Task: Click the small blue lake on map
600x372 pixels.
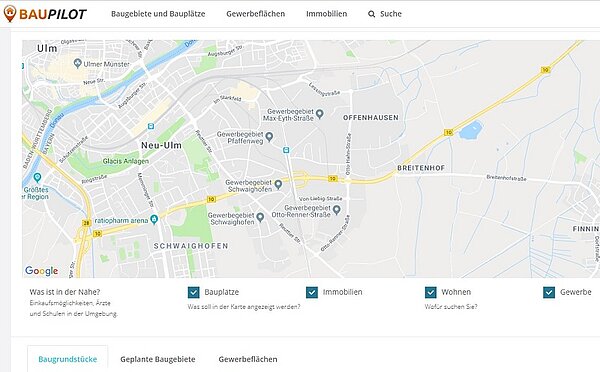Action: (470, 130)
